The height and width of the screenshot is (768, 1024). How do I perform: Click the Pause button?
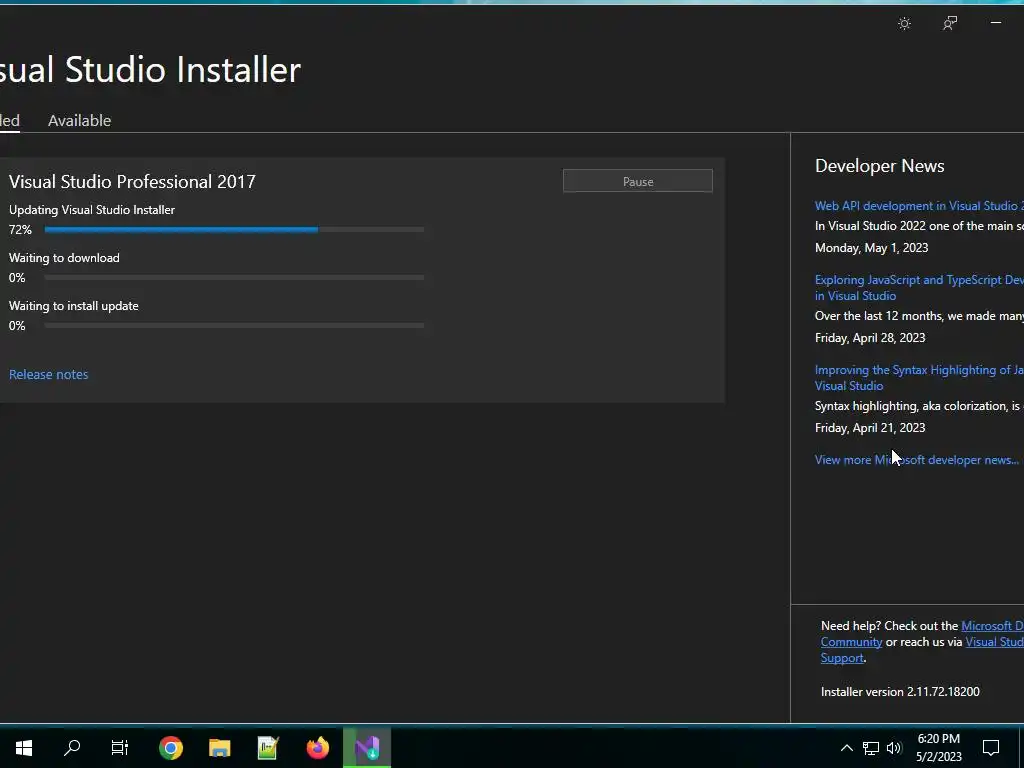637,182
